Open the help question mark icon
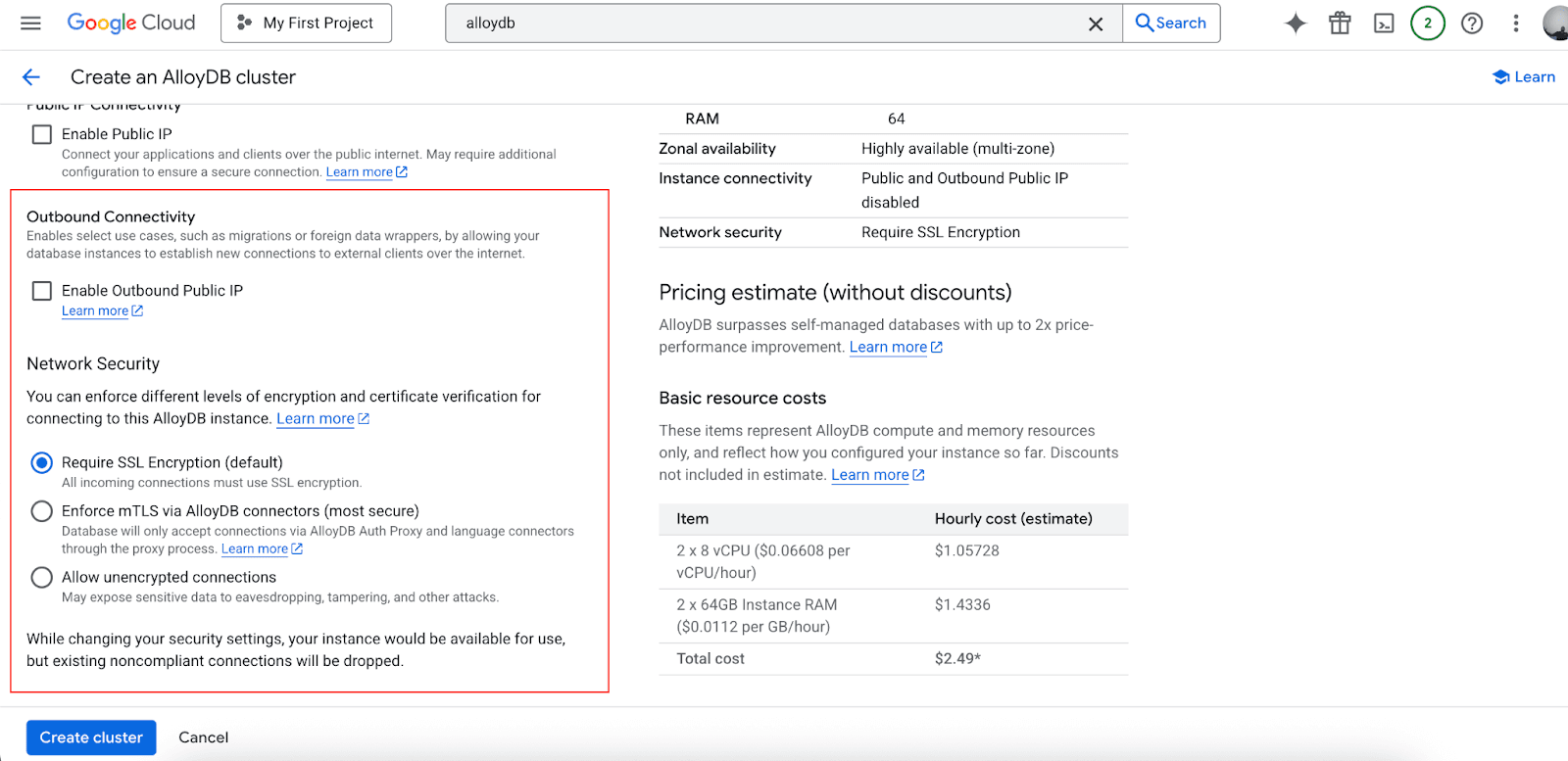Viewport: 1568px width, 761px height. tap(1472, 24)
